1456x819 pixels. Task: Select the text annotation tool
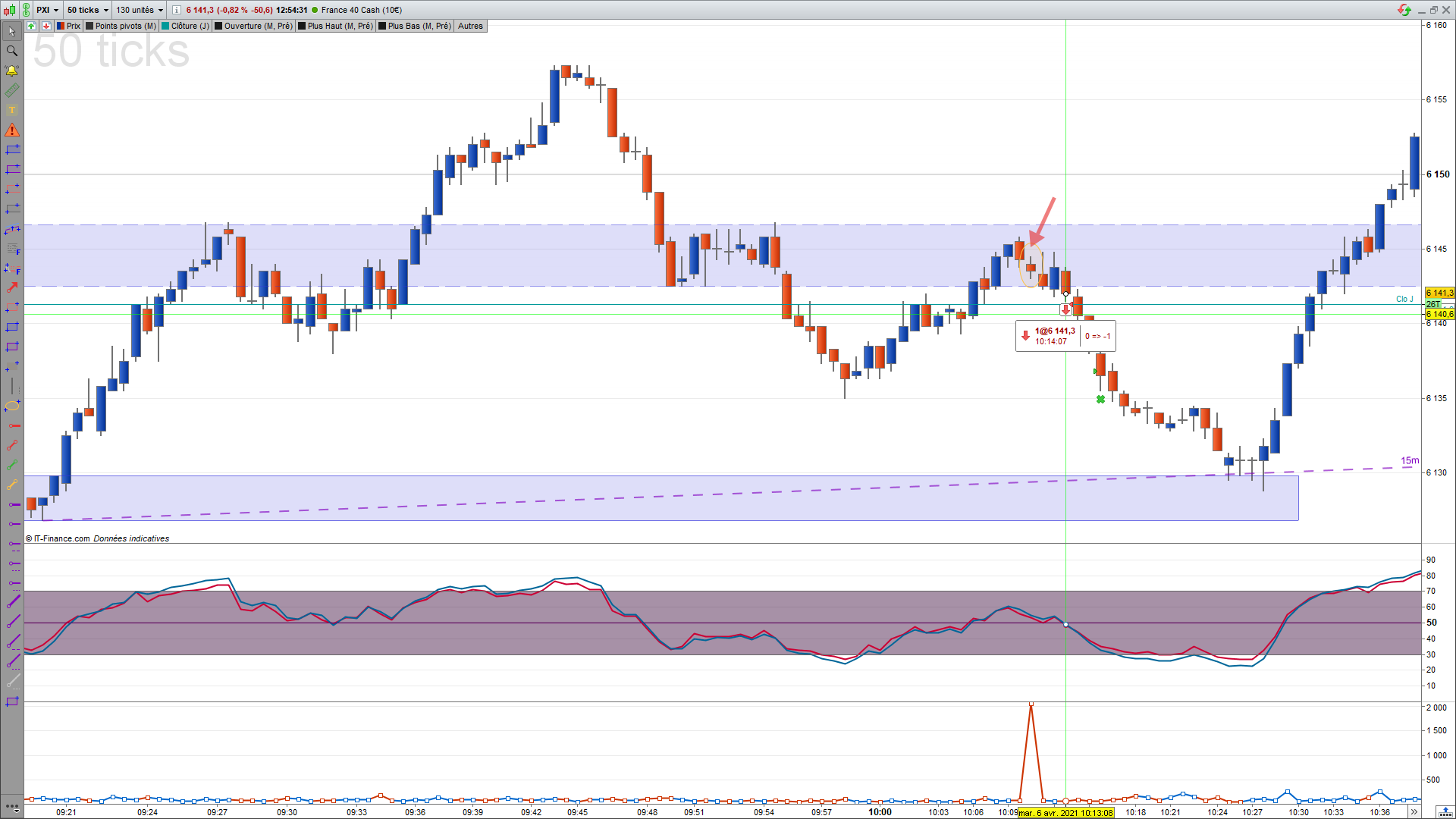click(x=11, y=110)
